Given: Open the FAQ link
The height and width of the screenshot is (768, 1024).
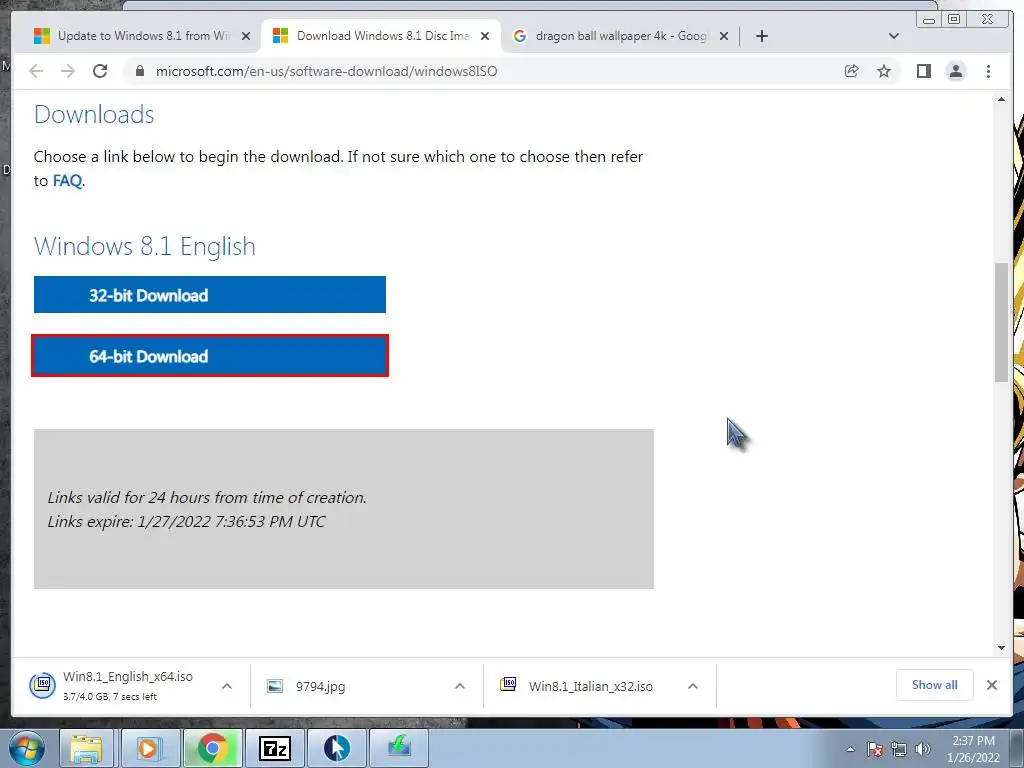Looking at the screenshot, I should pyautogui.click(x=67, y=181).
